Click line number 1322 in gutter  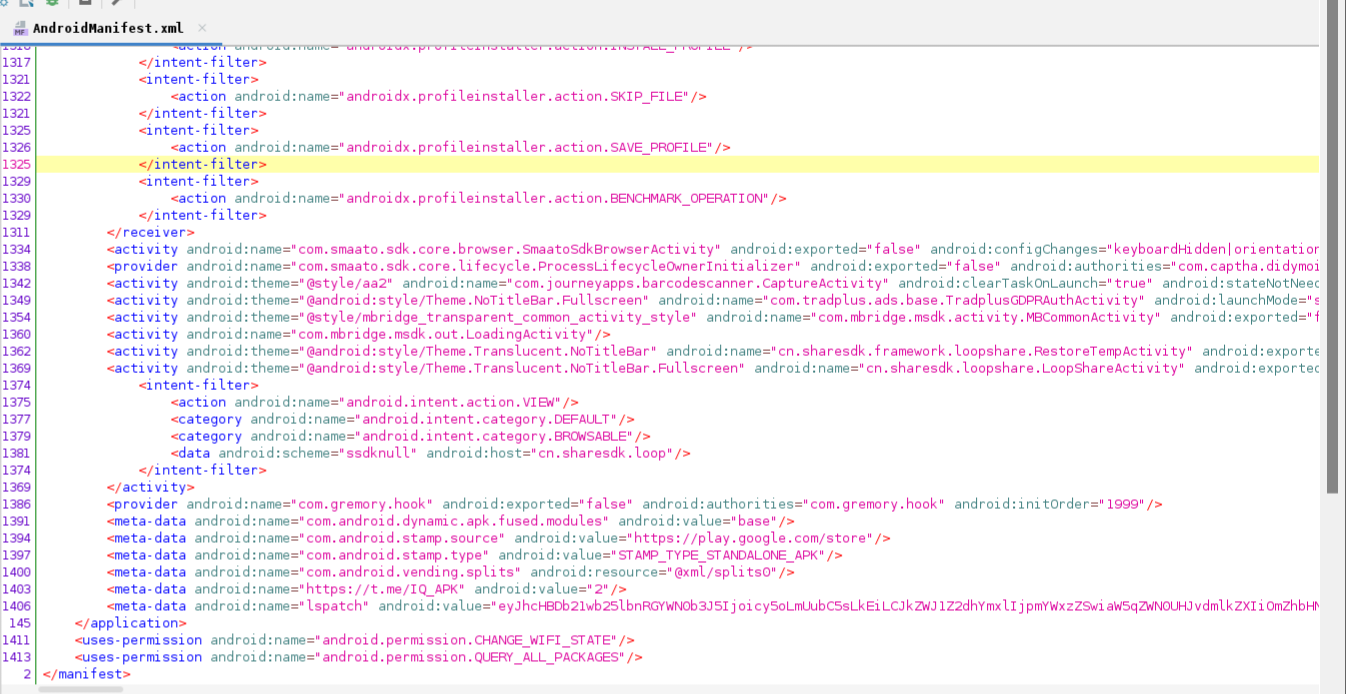click(x=16, y=96)
